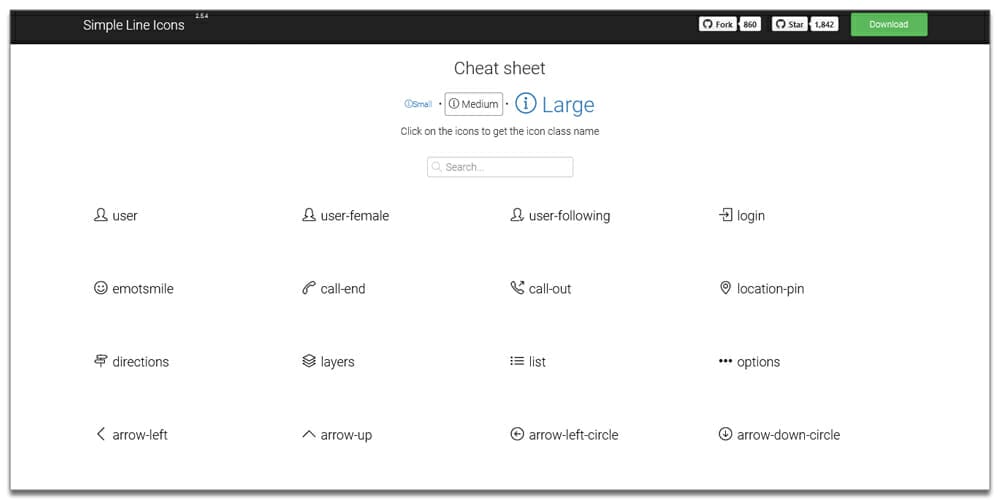Click the arrow-left chevron icon
Screen dimensions: 1000x500
(x=100, y=434)
